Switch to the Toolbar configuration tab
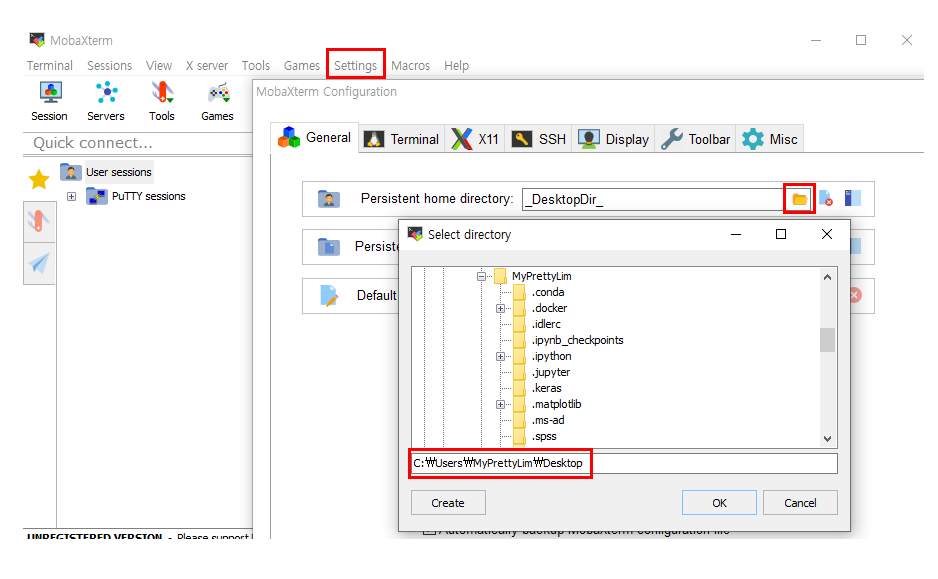This screenshot has height=579, width=938. (x=696, y=139)
